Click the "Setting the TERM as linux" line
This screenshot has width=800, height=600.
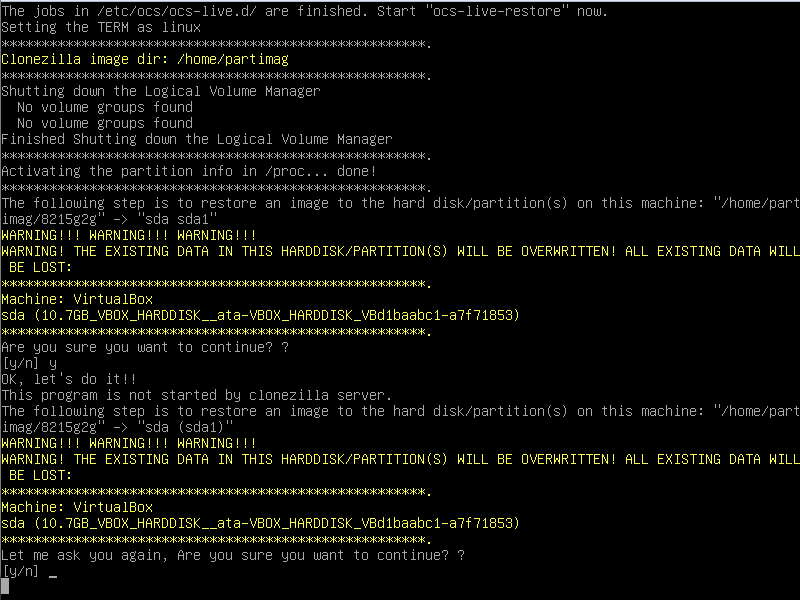click(x=100, y=27)
